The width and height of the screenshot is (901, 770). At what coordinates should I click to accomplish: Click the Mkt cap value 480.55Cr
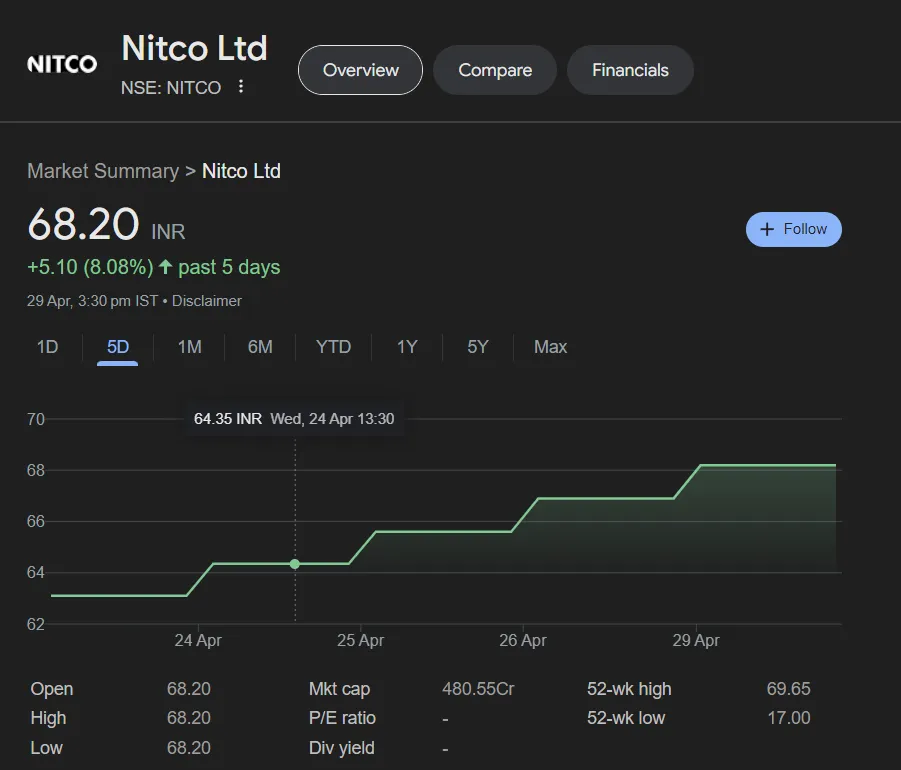click(x=478, y=689)
